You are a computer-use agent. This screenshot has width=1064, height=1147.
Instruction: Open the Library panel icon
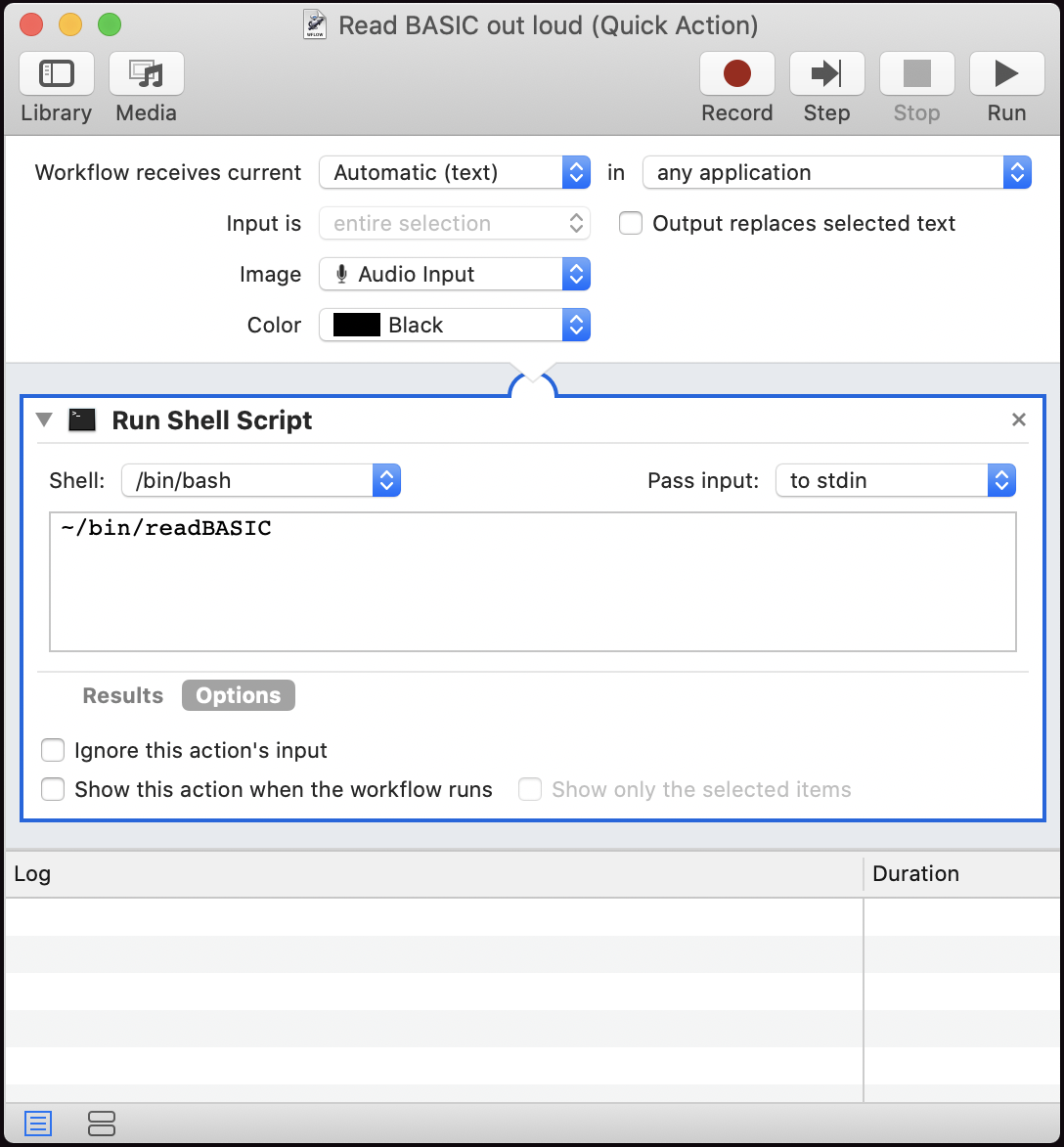click(57, 74)
